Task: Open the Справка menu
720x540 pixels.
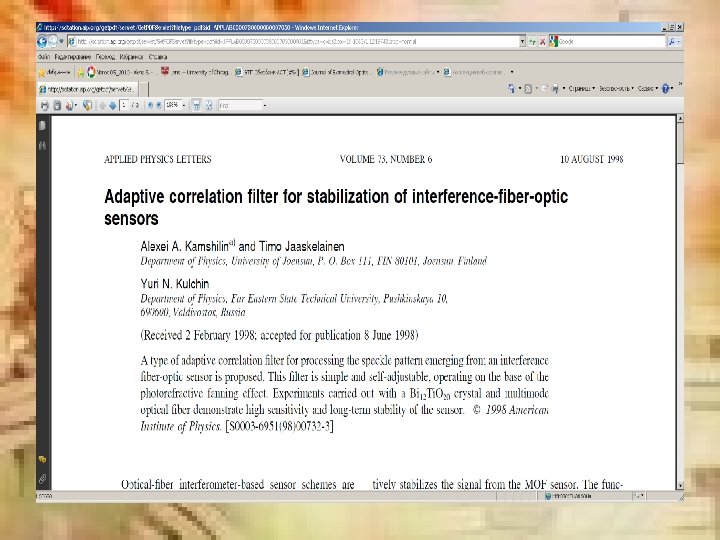Action: [158, 57]
